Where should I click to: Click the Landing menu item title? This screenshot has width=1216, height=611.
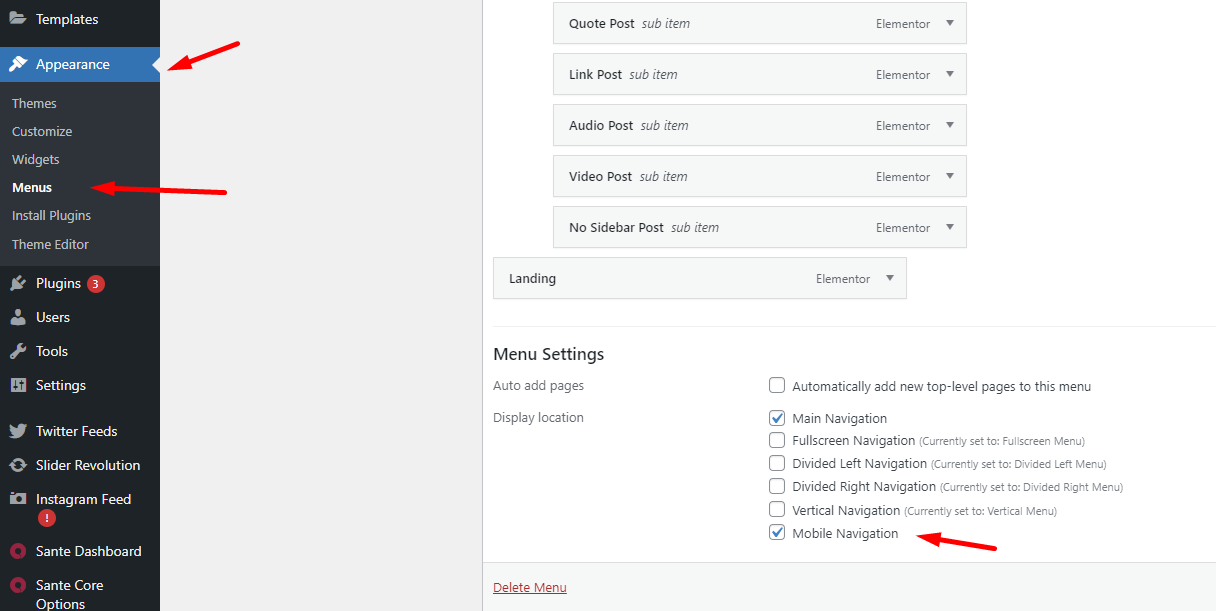pyautogui.click(x=532, y=278)
